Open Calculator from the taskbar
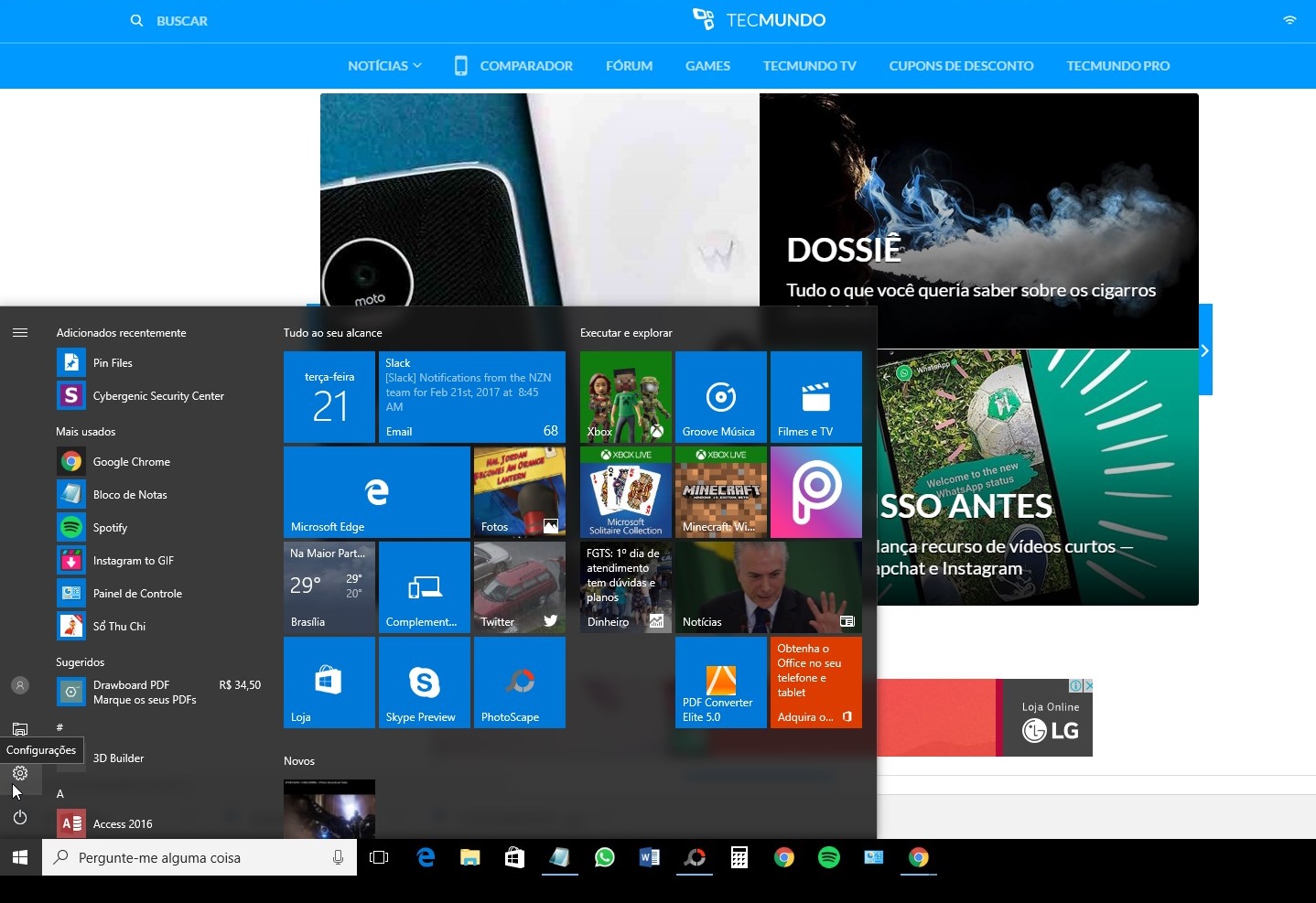The width and height of the screenshot is (1316, 903). tap(739, 857)
